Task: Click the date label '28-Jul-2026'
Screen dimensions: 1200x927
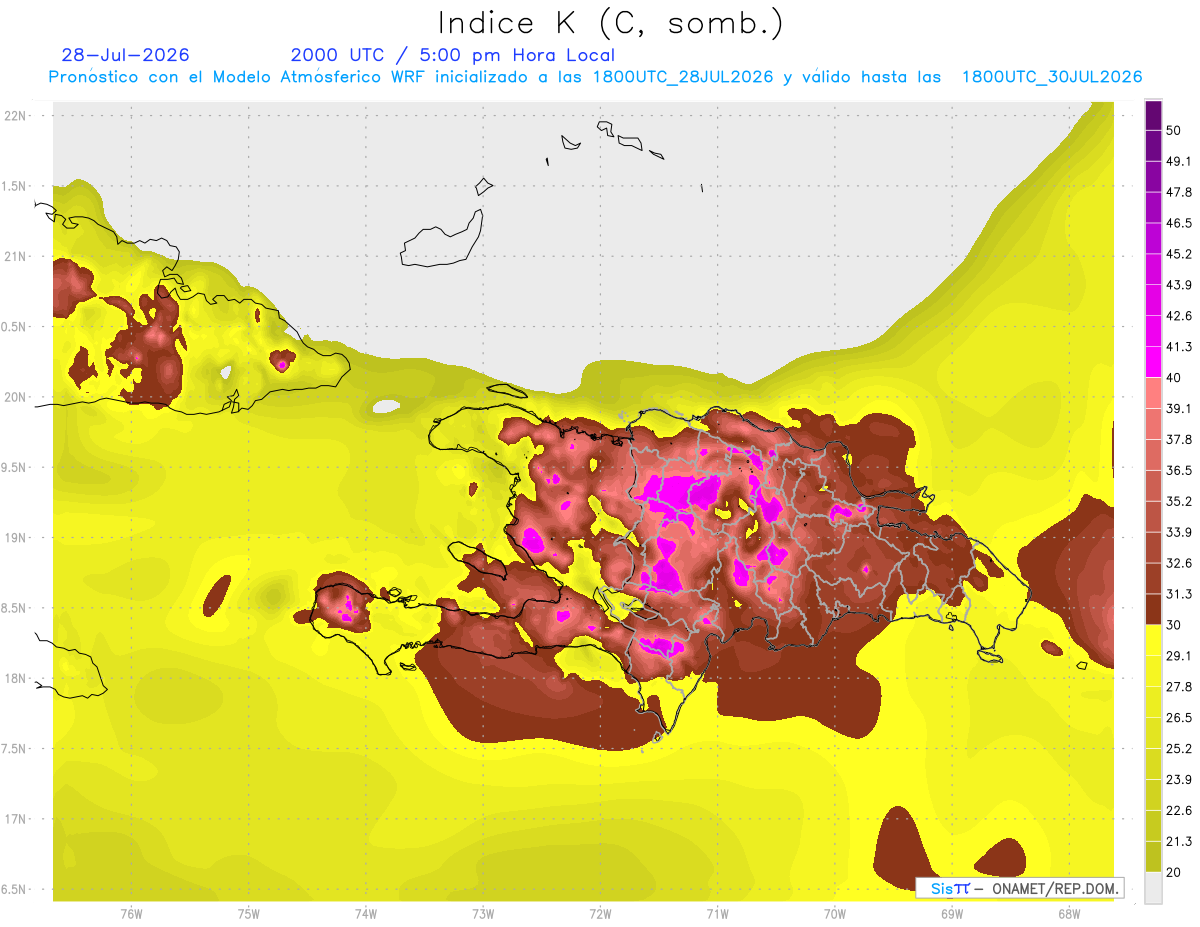Action: [x=125, y=55]
